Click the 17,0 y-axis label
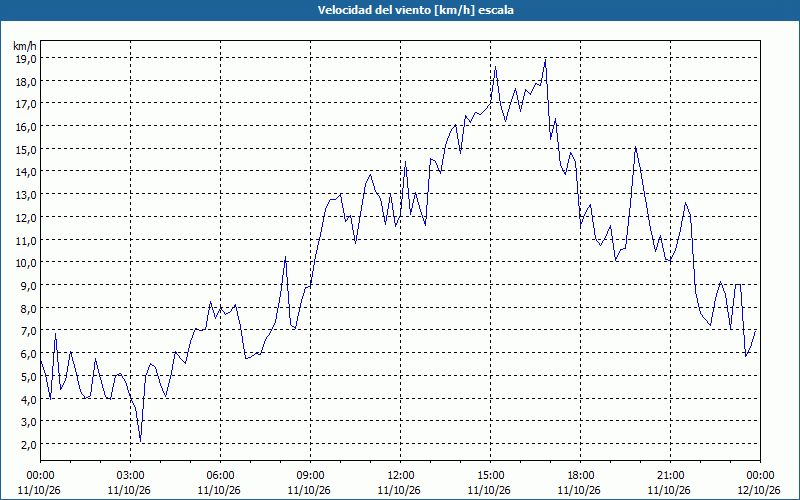Image resolution: width=800 pixels, height=500 pixels. [26, 104]
